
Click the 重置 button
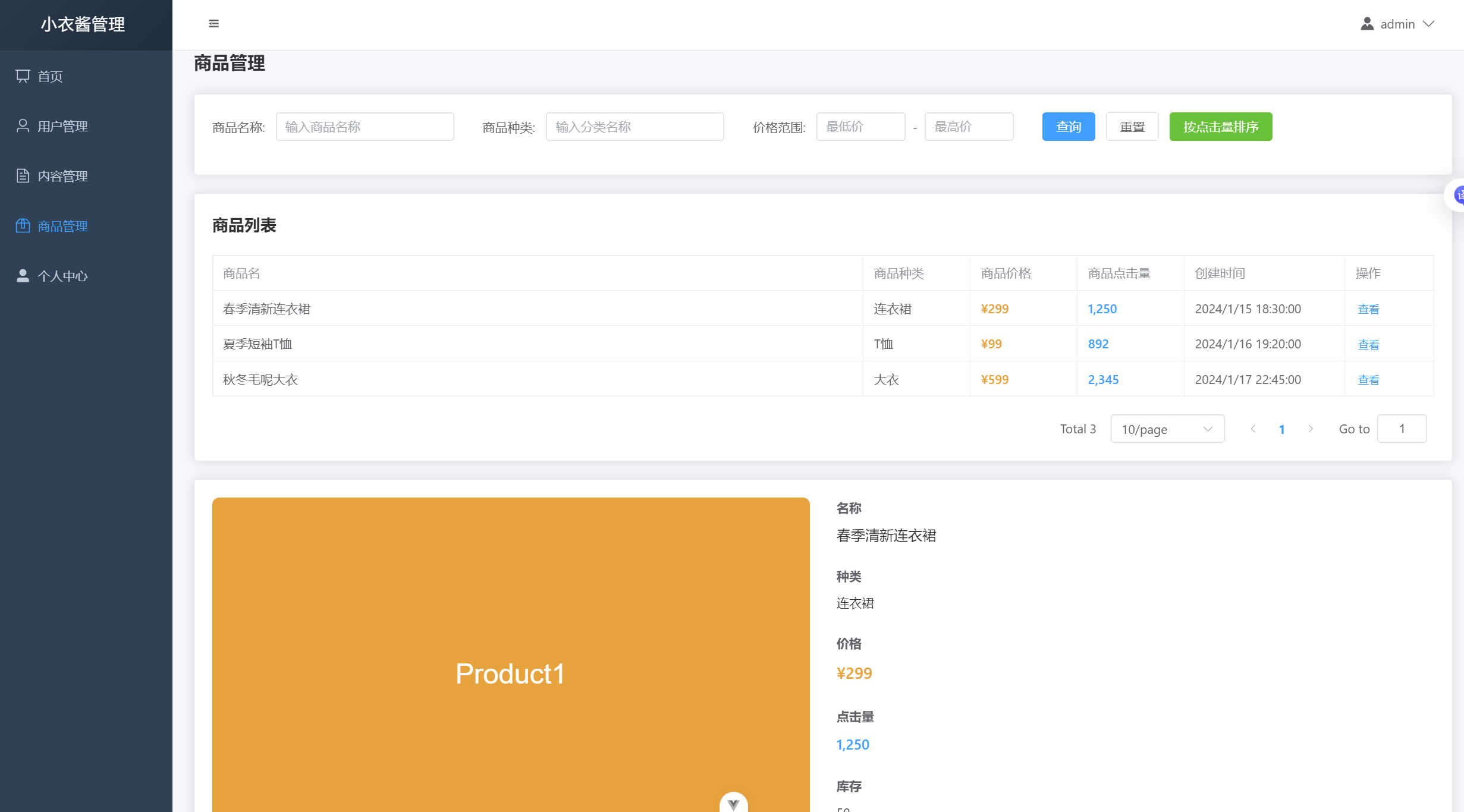[x=1132, y=127]
